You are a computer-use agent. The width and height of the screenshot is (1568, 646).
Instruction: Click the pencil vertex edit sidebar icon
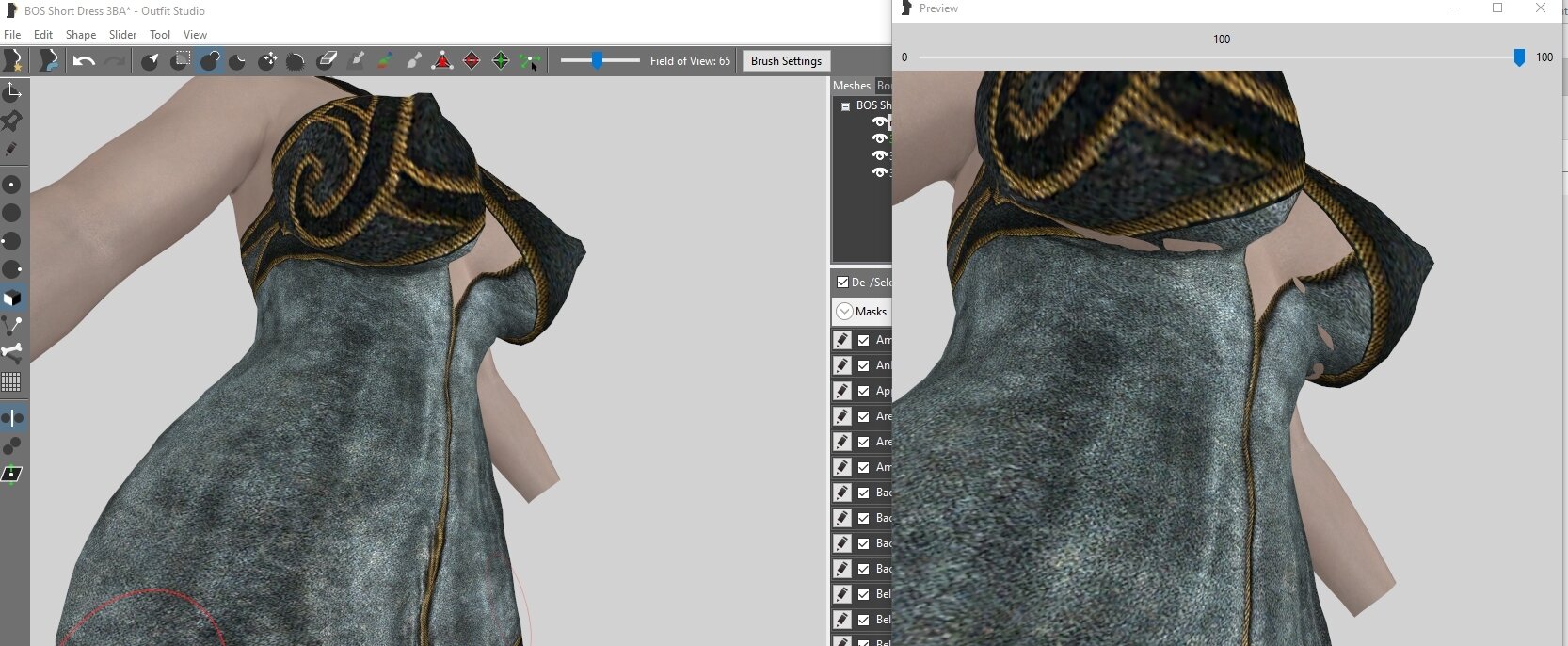(x=12, y=149)
